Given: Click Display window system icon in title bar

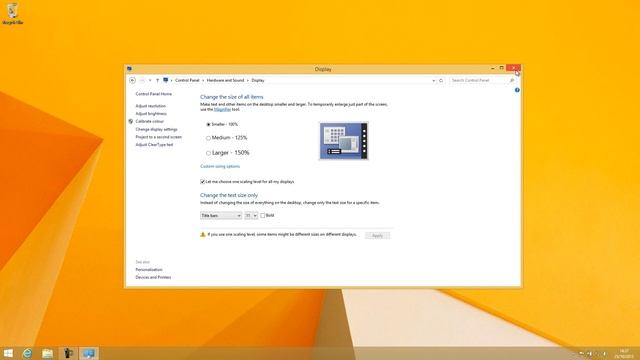Looking at the screenshot, I should pos(129,69).
